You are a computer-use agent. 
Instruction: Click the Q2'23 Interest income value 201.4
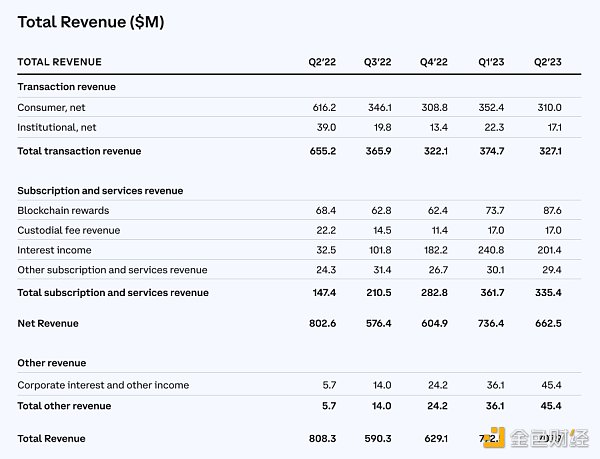pos(548,250)
